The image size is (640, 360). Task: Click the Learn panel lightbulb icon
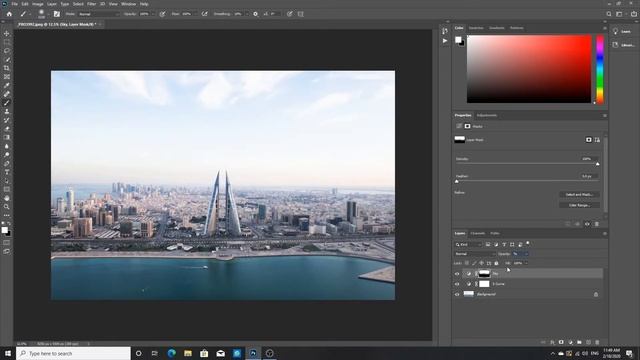click(x=616, y=31)
